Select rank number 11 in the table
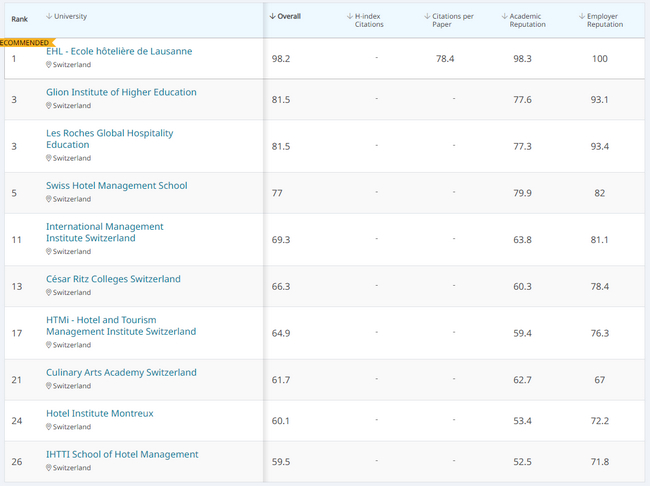Screen dimensions: 650x486 (16, 240)
